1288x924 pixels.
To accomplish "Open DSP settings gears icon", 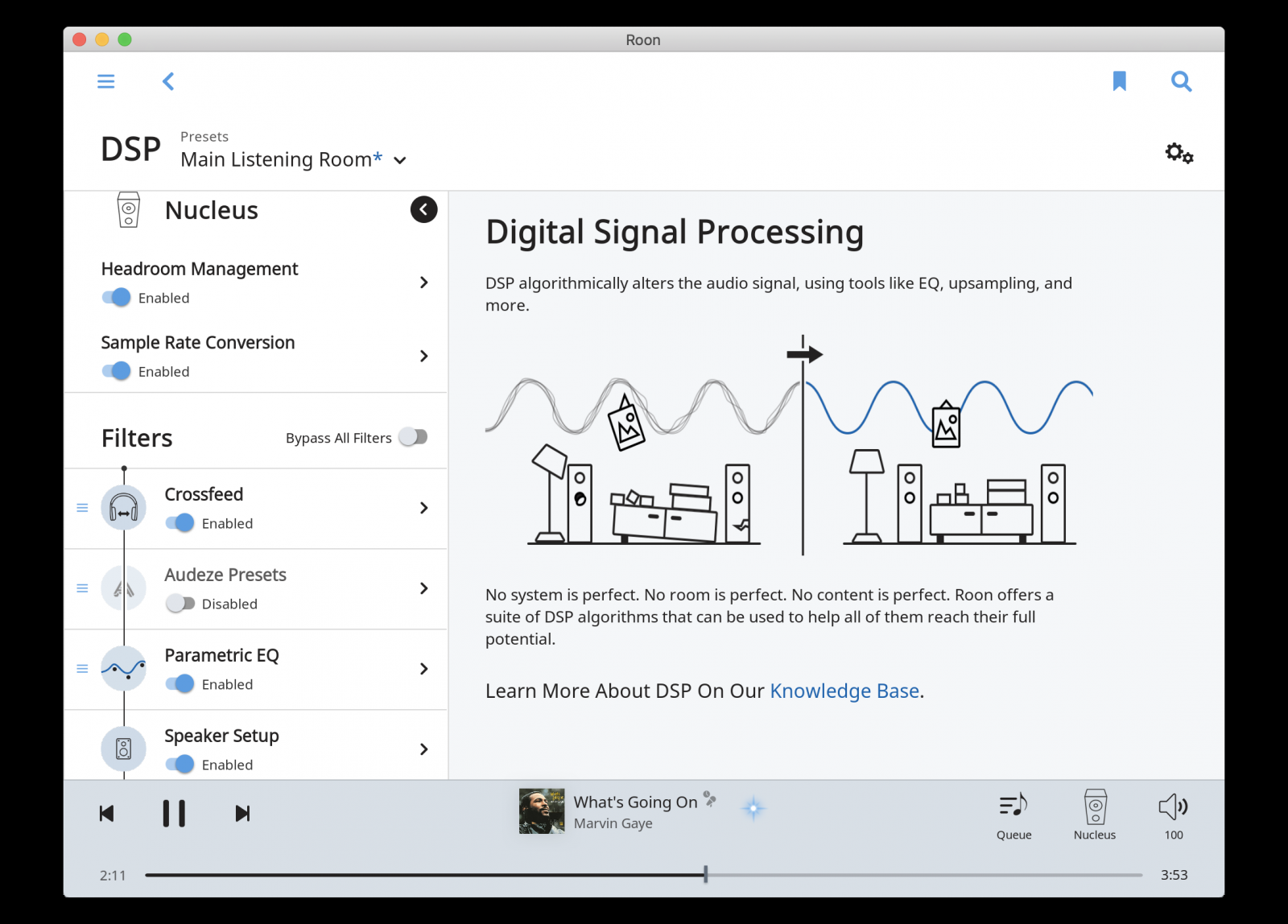I will pos(1179,152).
